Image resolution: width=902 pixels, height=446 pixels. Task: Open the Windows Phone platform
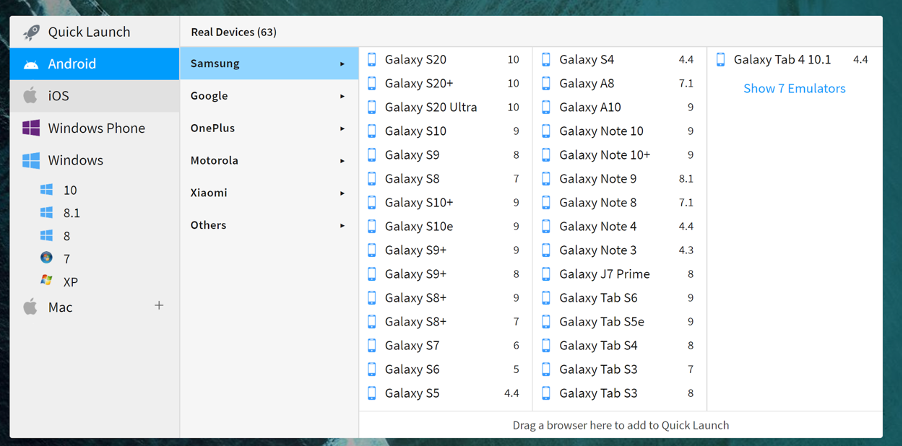(94, 128)
